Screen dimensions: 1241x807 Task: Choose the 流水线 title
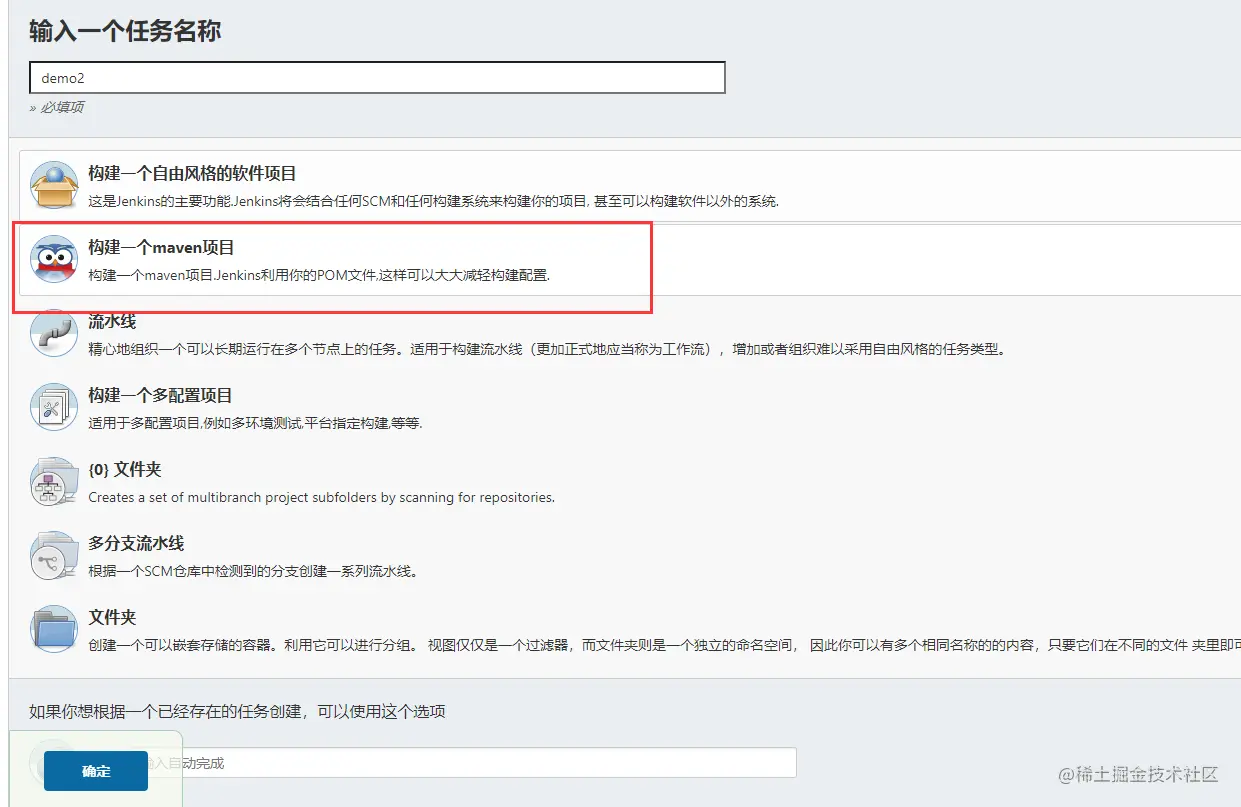coord(112,322)
